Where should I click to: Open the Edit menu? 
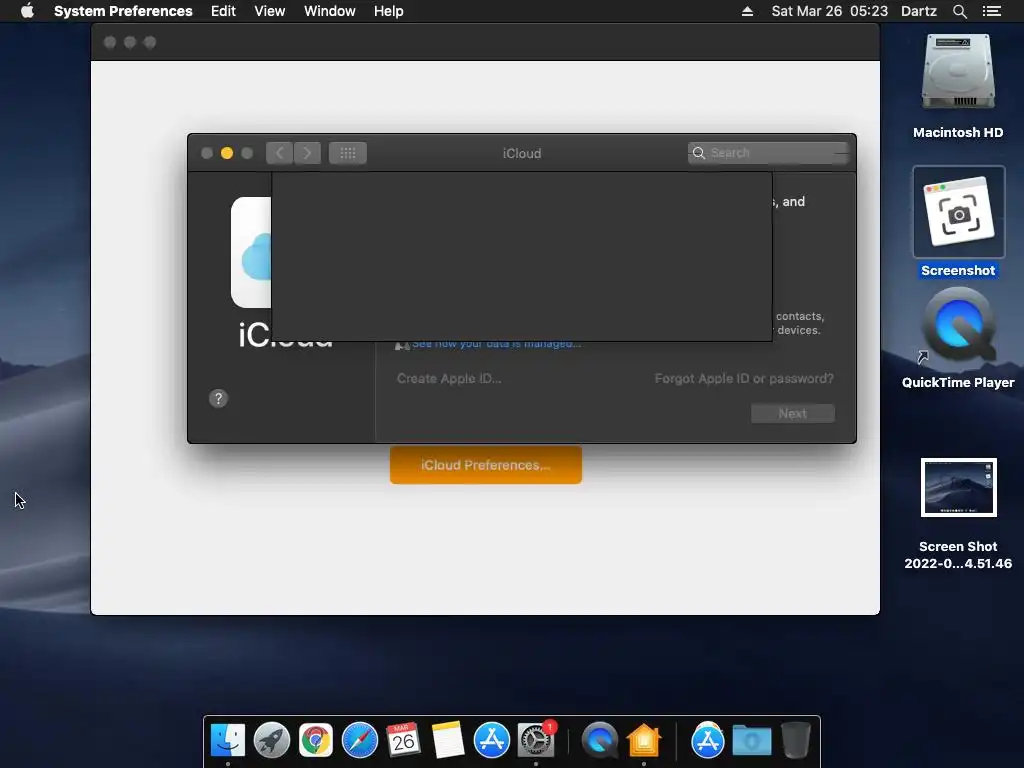tap(223, 11)
